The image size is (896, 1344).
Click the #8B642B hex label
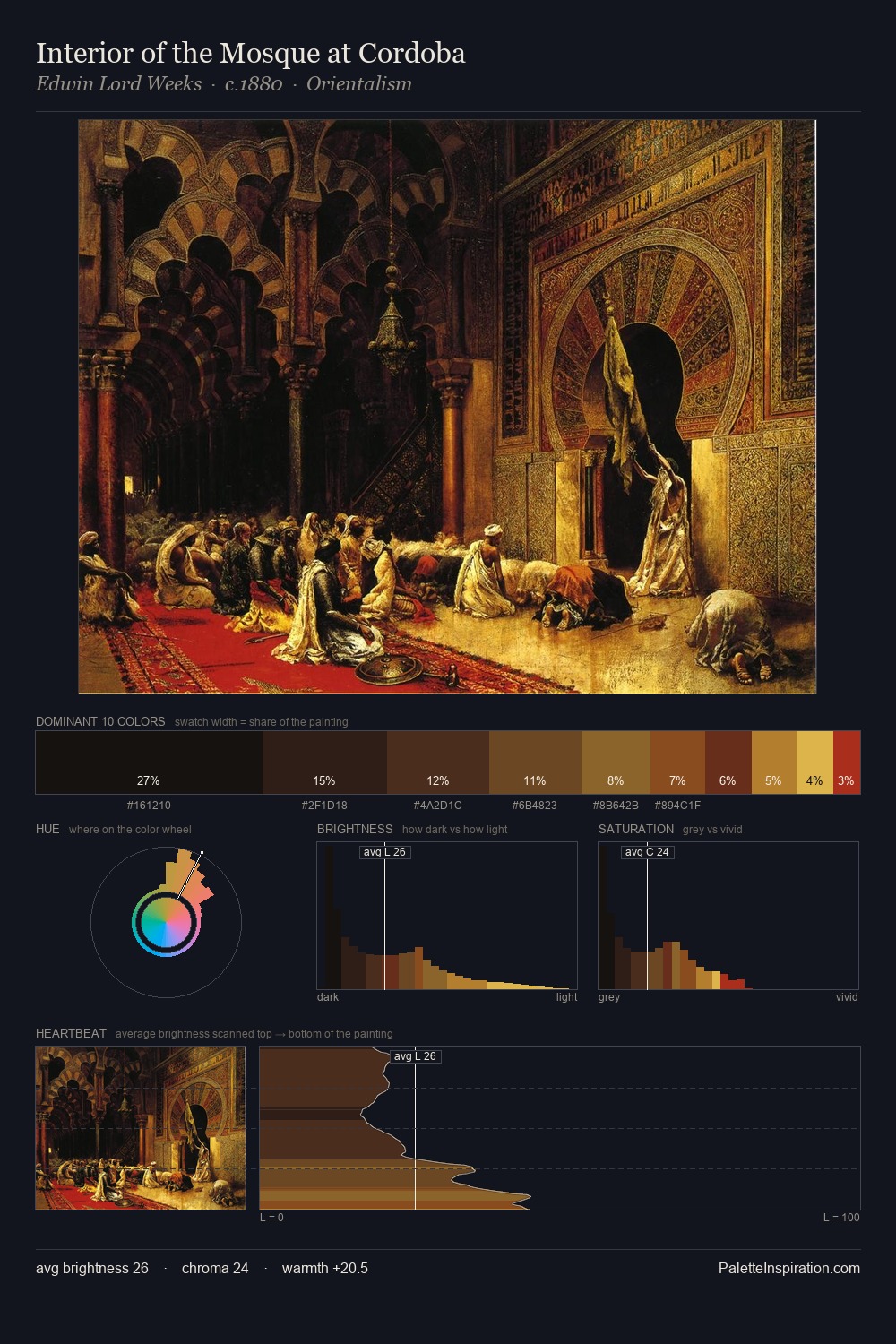click(616, 806)
